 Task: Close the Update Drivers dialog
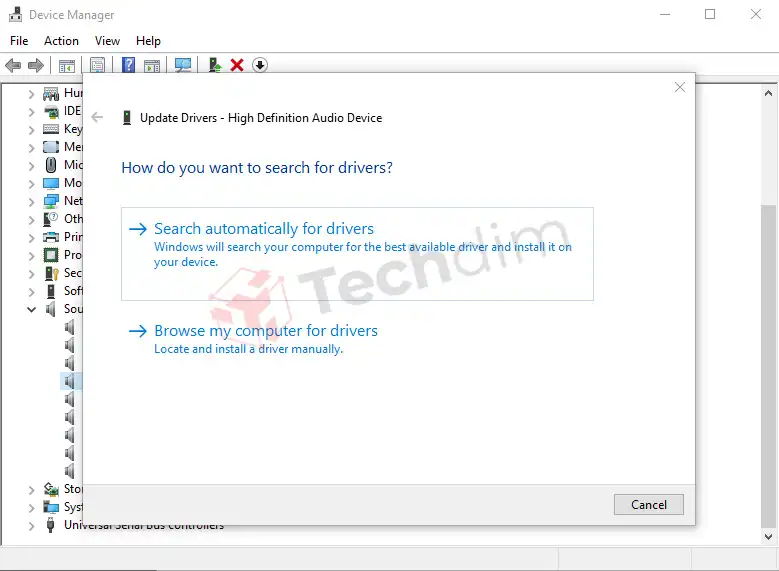(x=680, y=87)
